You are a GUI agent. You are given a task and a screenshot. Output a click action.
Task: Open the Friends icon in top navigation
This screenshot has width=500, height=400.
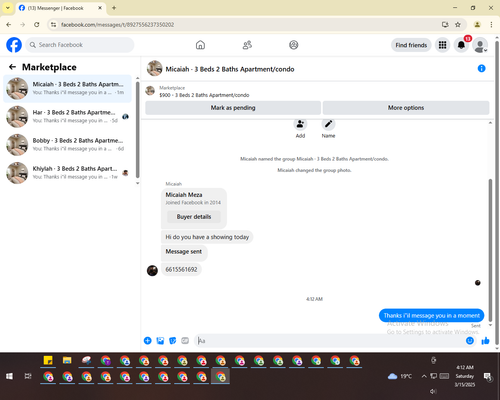(247, 45)
